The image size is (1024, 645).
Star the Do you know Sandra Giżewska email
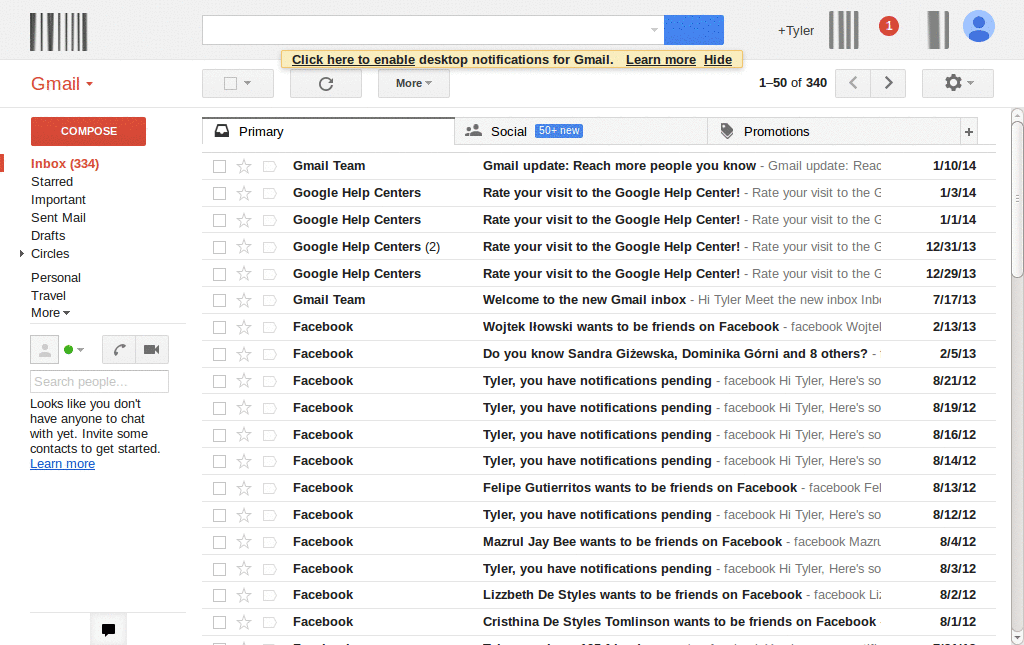tap(244, 354)
